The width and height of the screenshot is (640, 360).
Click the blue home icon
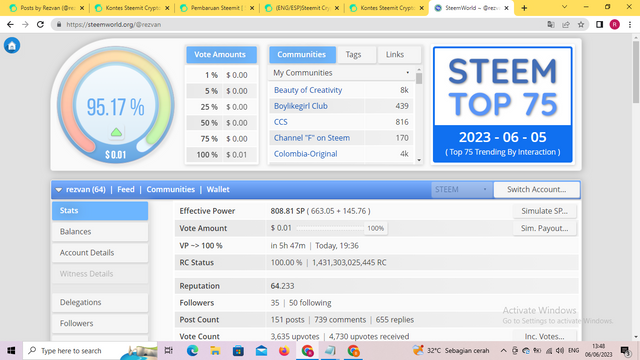coord(12,45)
